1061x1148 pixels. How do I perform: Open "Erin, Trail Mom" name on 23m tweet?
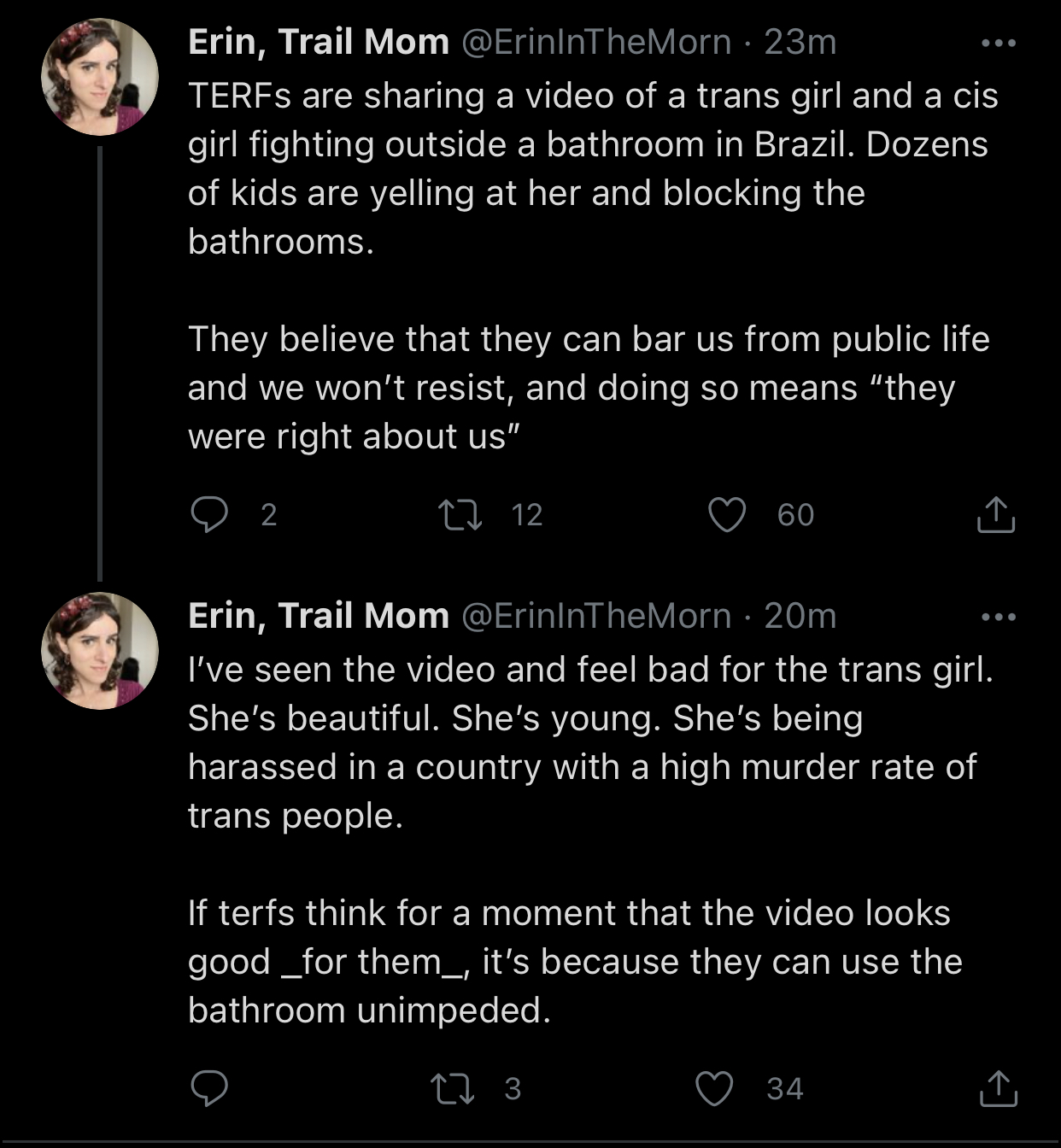(x=318, y=42)
